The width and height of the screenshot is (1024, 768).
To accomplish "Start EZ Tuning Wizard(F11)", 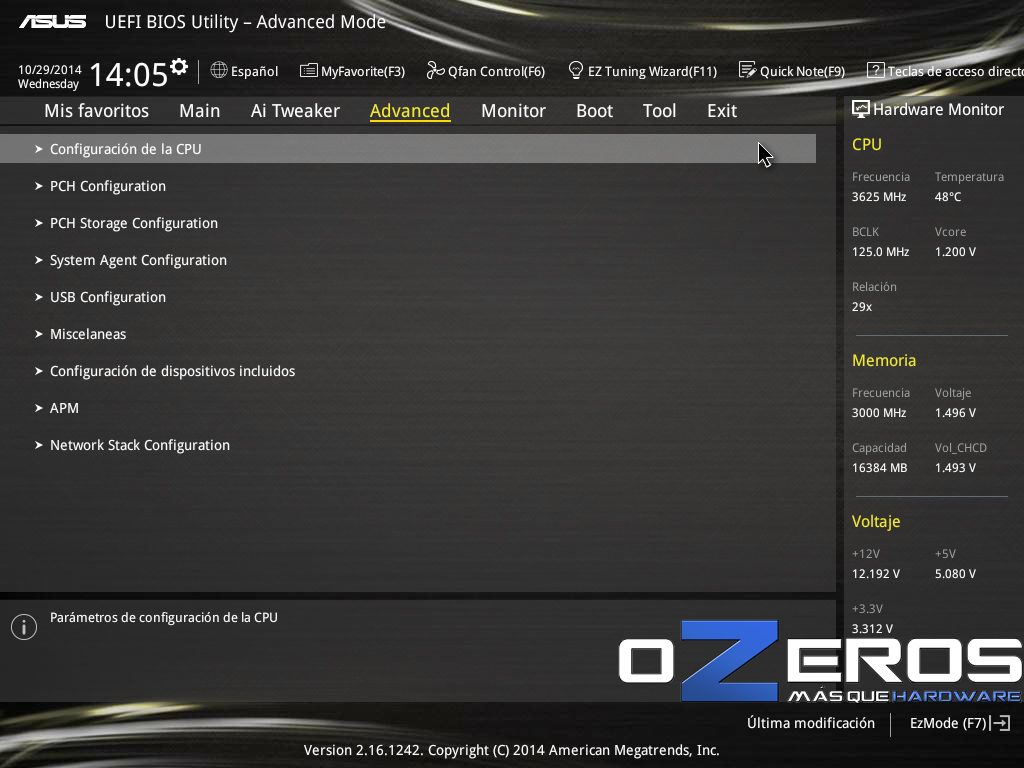I will 643,71.
